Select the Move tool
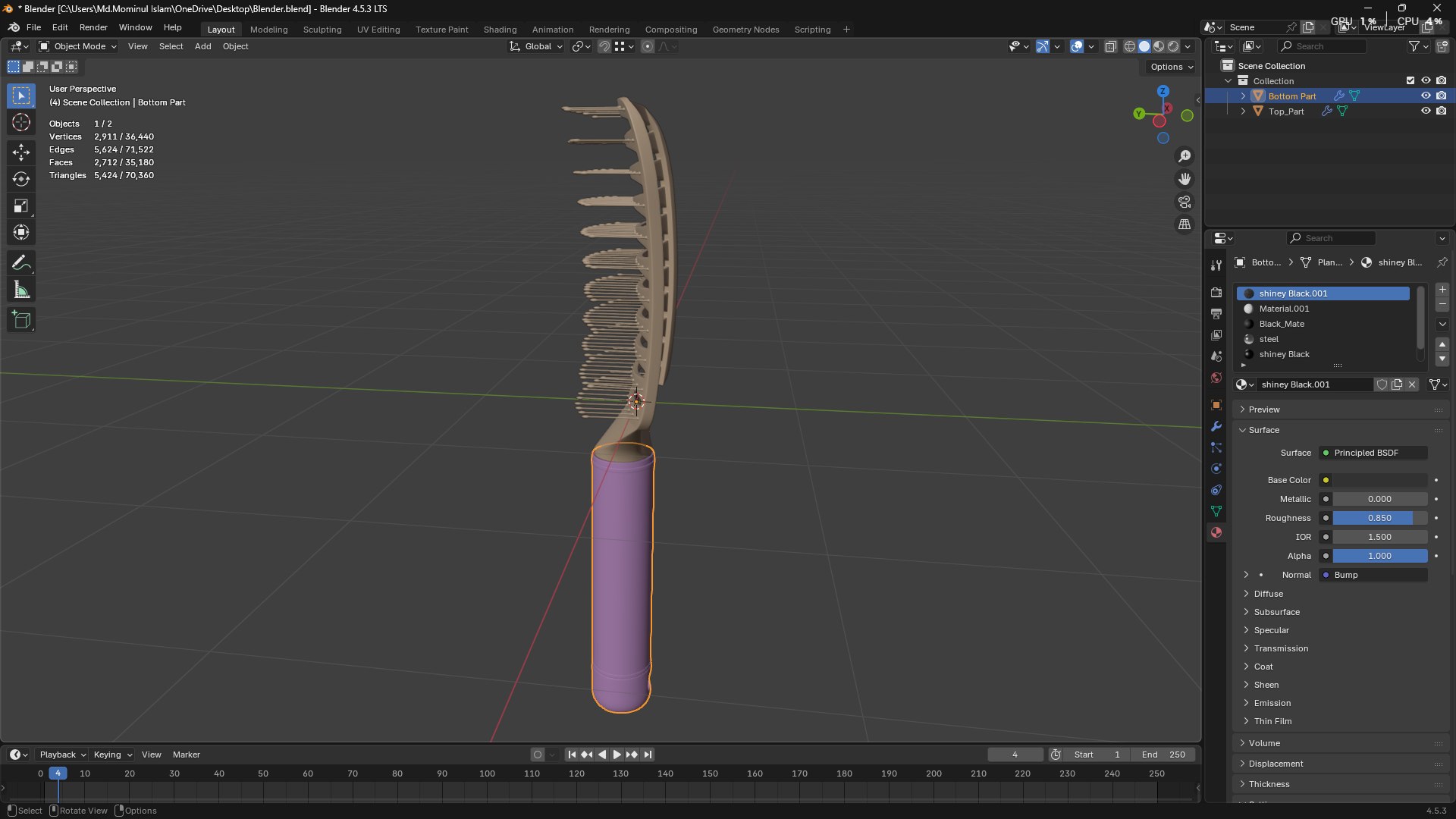 point(21,152)
